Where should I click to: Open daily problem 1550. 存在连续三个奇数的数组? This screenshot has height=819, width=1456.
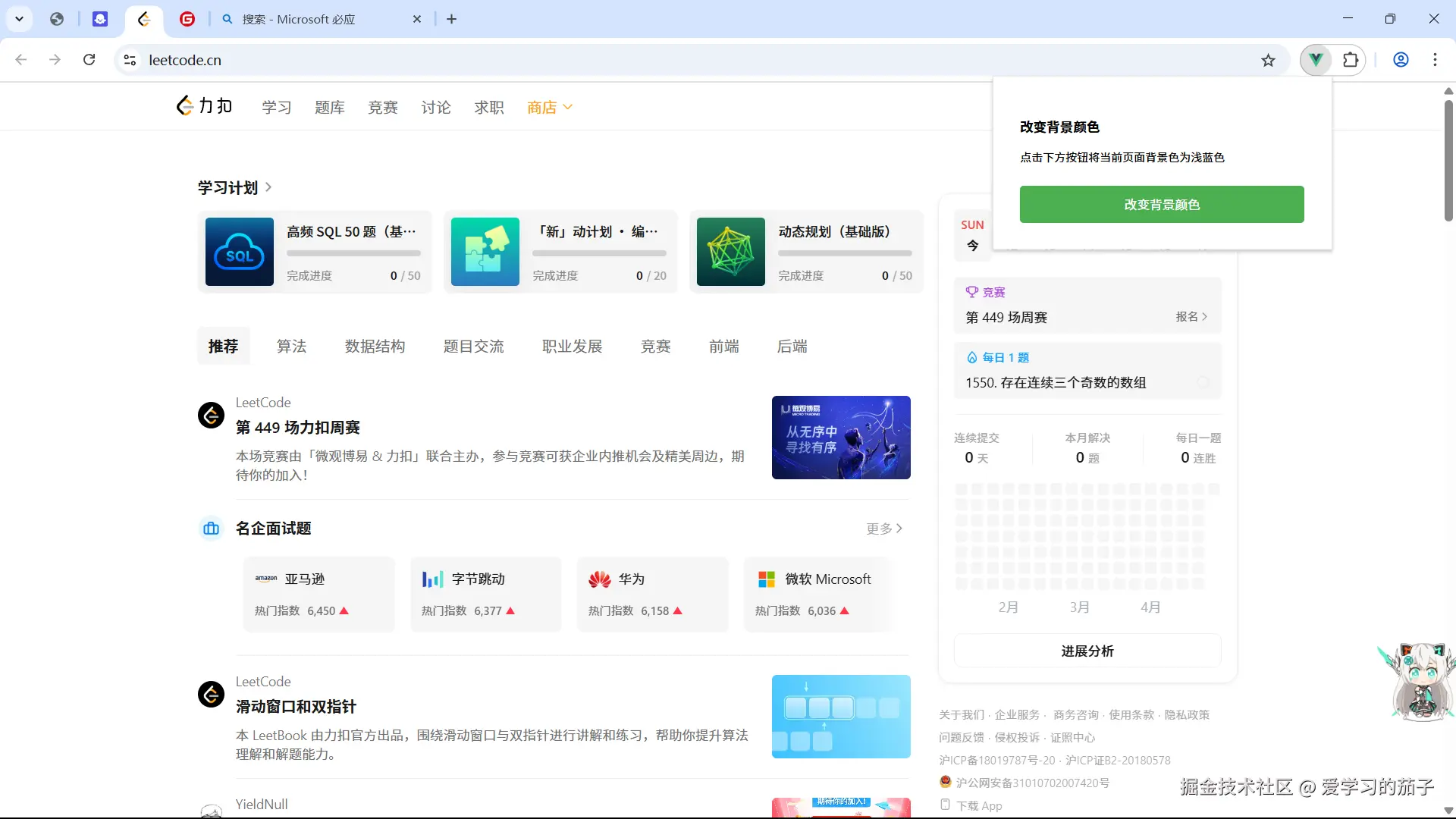pyautogui.click(x=1056, y=383)
